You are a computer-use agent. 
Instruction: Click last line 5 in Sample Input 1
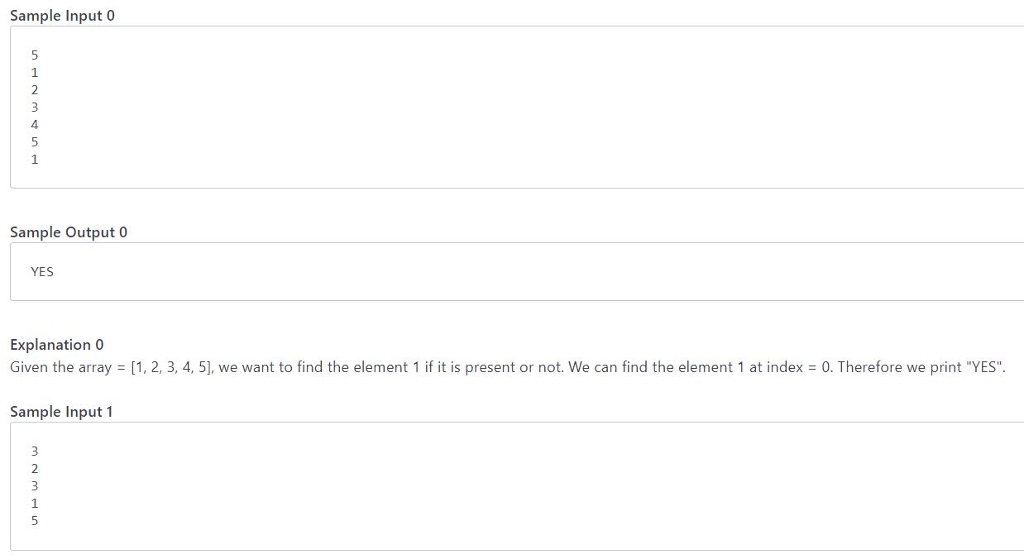(x=35, y=520)
